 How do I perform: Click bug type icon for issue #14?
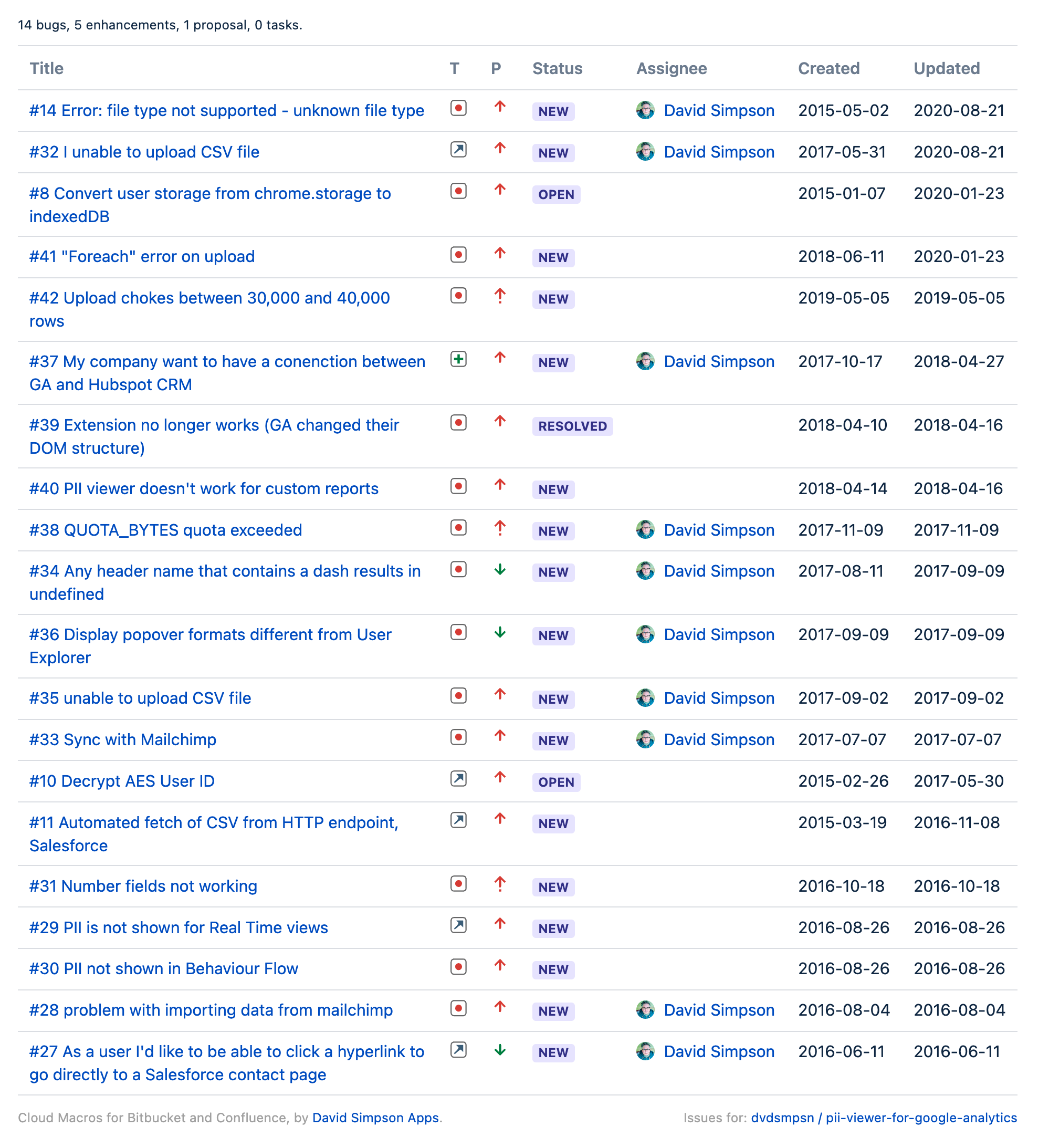[458, 108]
